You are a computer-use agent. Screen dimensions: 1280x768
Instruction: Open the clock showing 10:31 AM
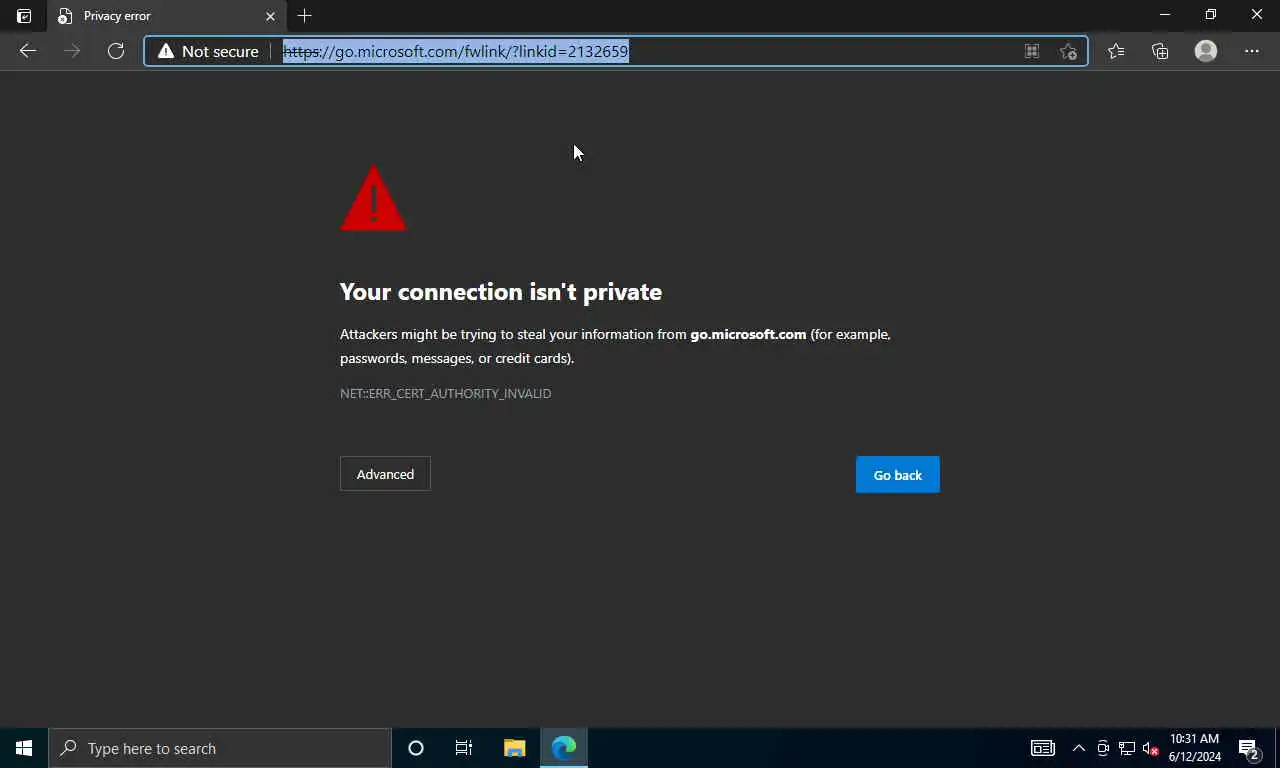[1194, 748]
